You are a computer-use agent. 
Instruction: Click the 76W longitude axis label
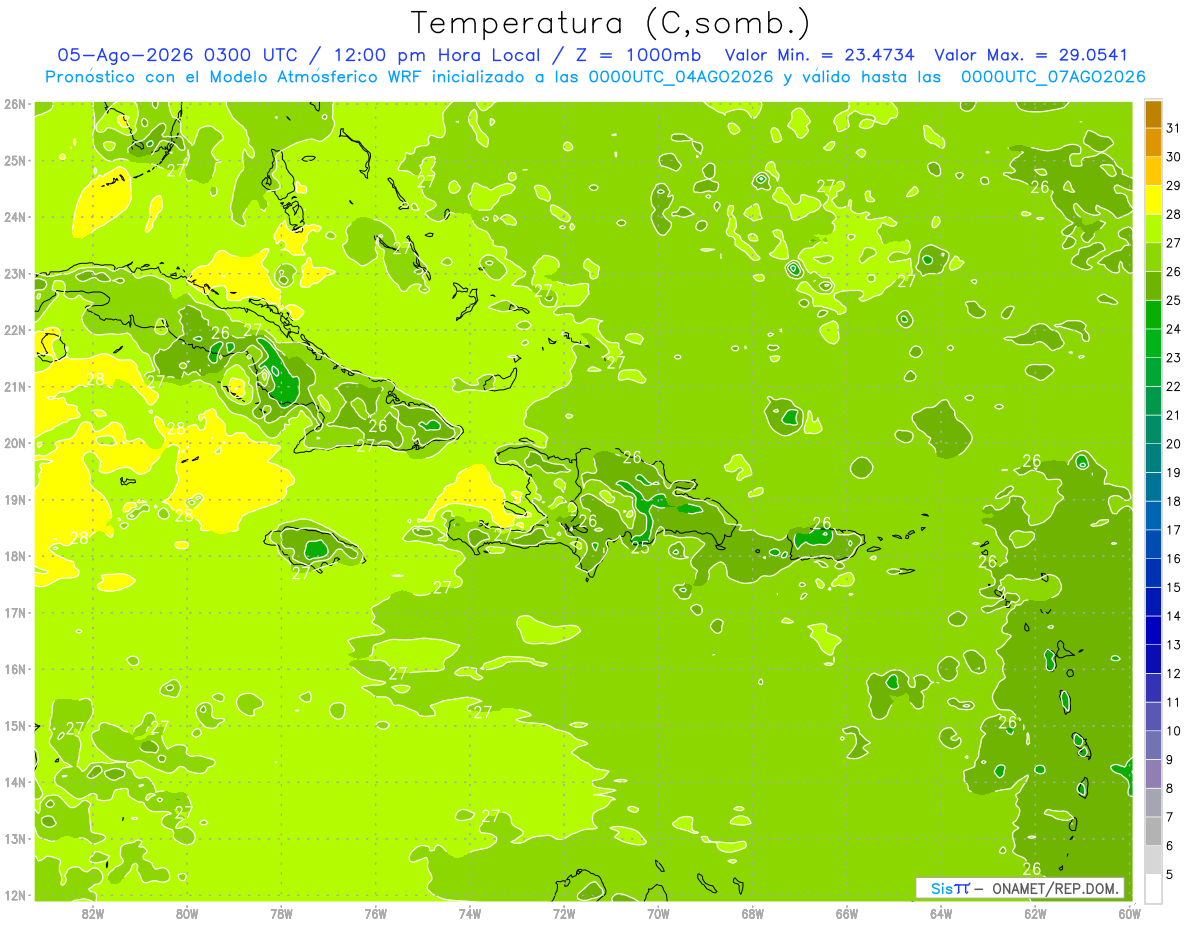(376, 913)
